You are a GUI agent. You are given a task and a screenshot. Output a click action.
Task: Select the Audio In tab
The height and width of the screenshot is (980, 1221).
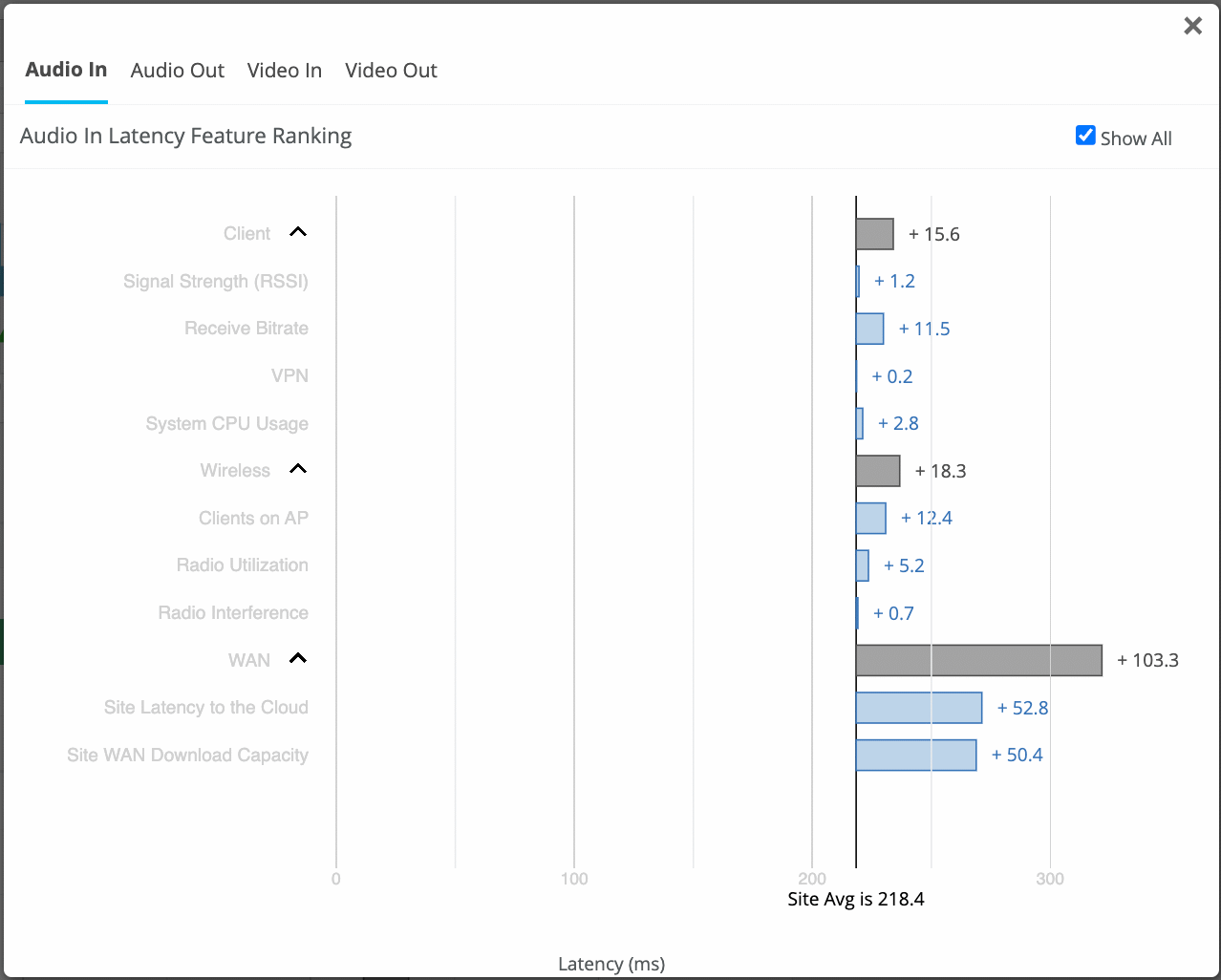(x=66, y=69)
